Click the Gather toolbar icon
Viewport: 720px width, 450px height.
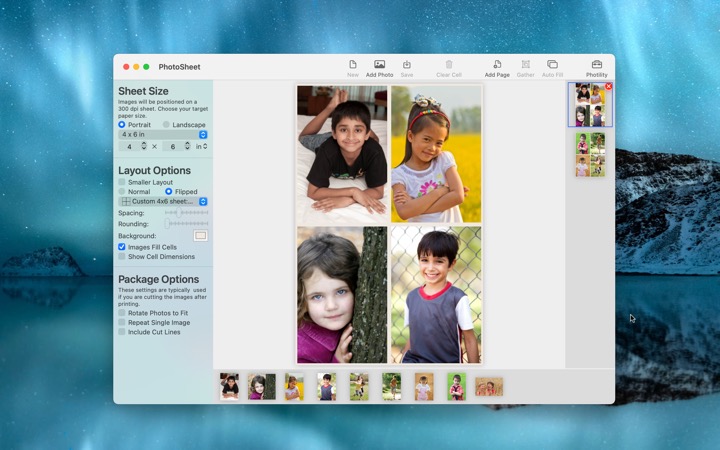point(526,64)
